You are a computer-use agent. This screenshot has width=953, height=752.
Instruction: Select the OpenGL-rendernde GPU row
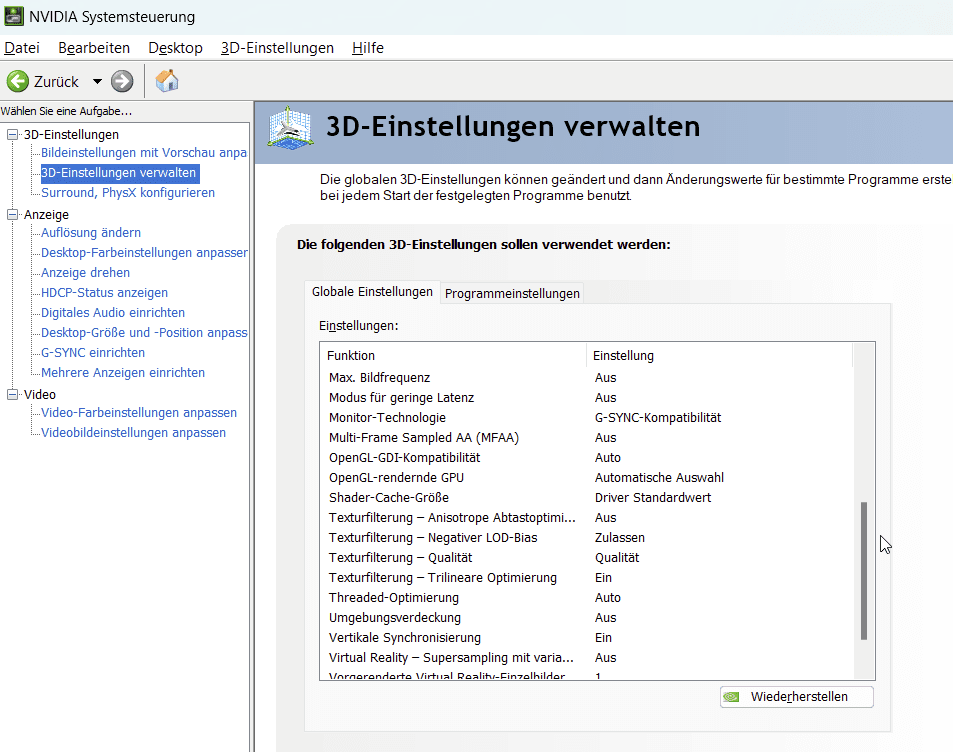587,478
